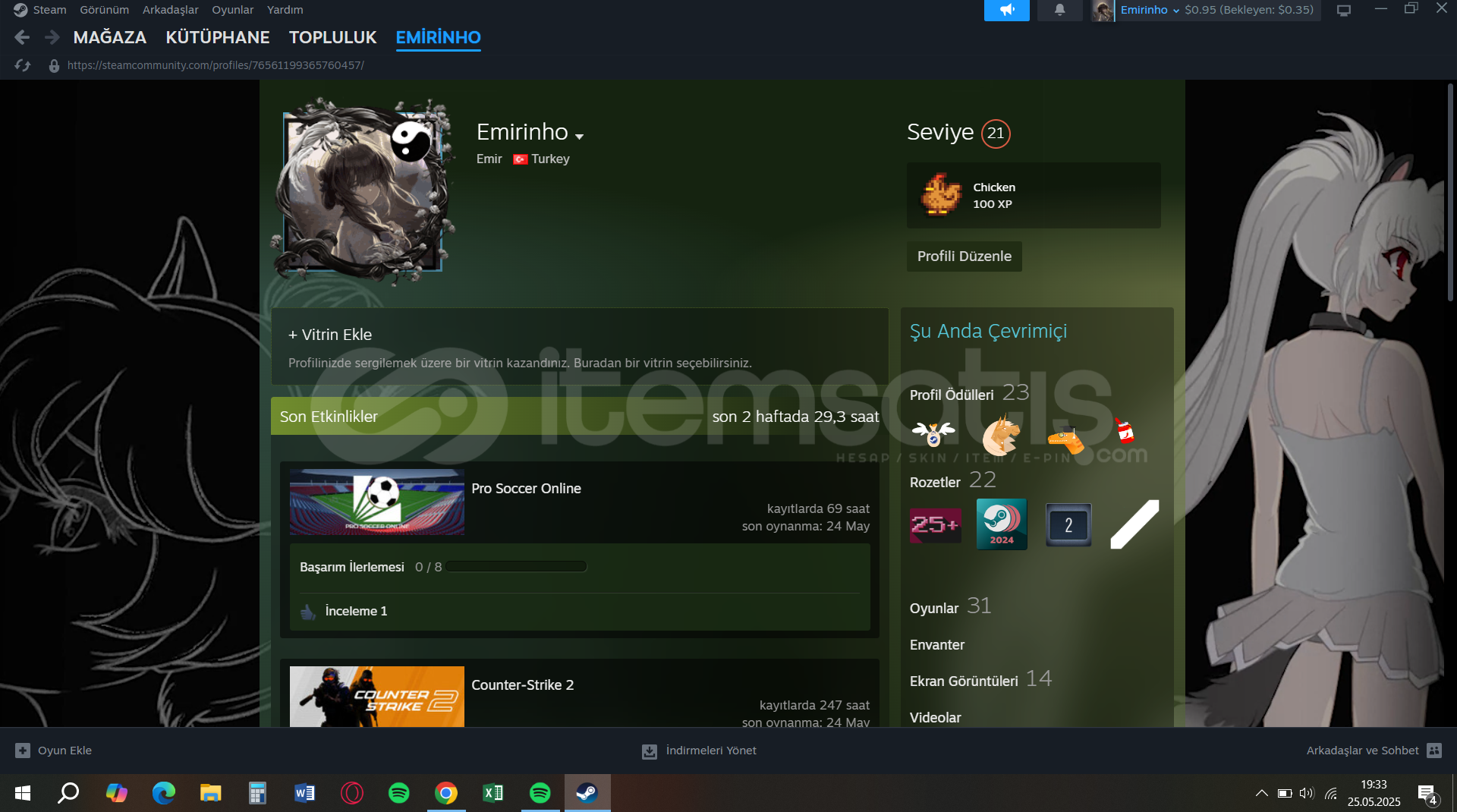
Task: Click the red bottle profile award icon
Action: (x=1125, y=430)
